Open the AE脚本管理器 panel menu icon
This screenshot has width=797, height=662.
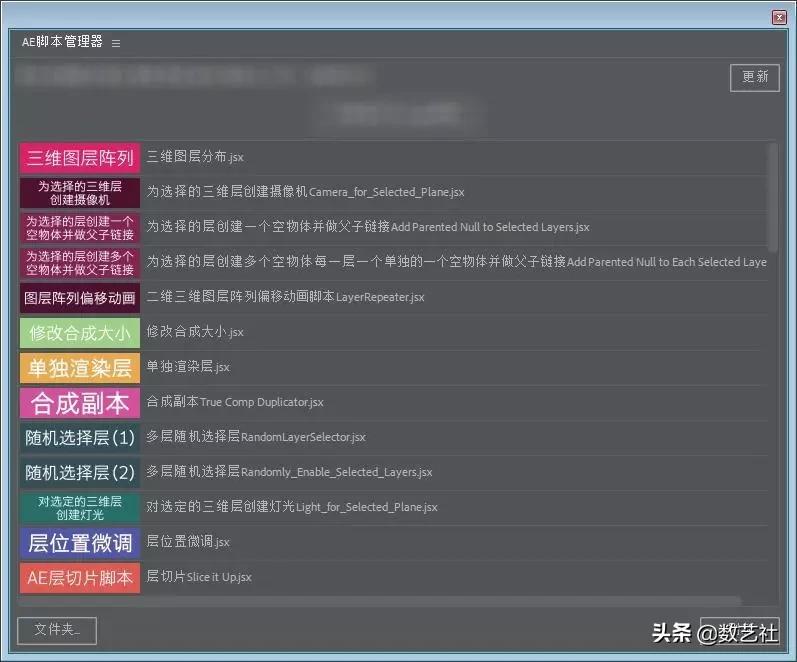pos(116,43)
